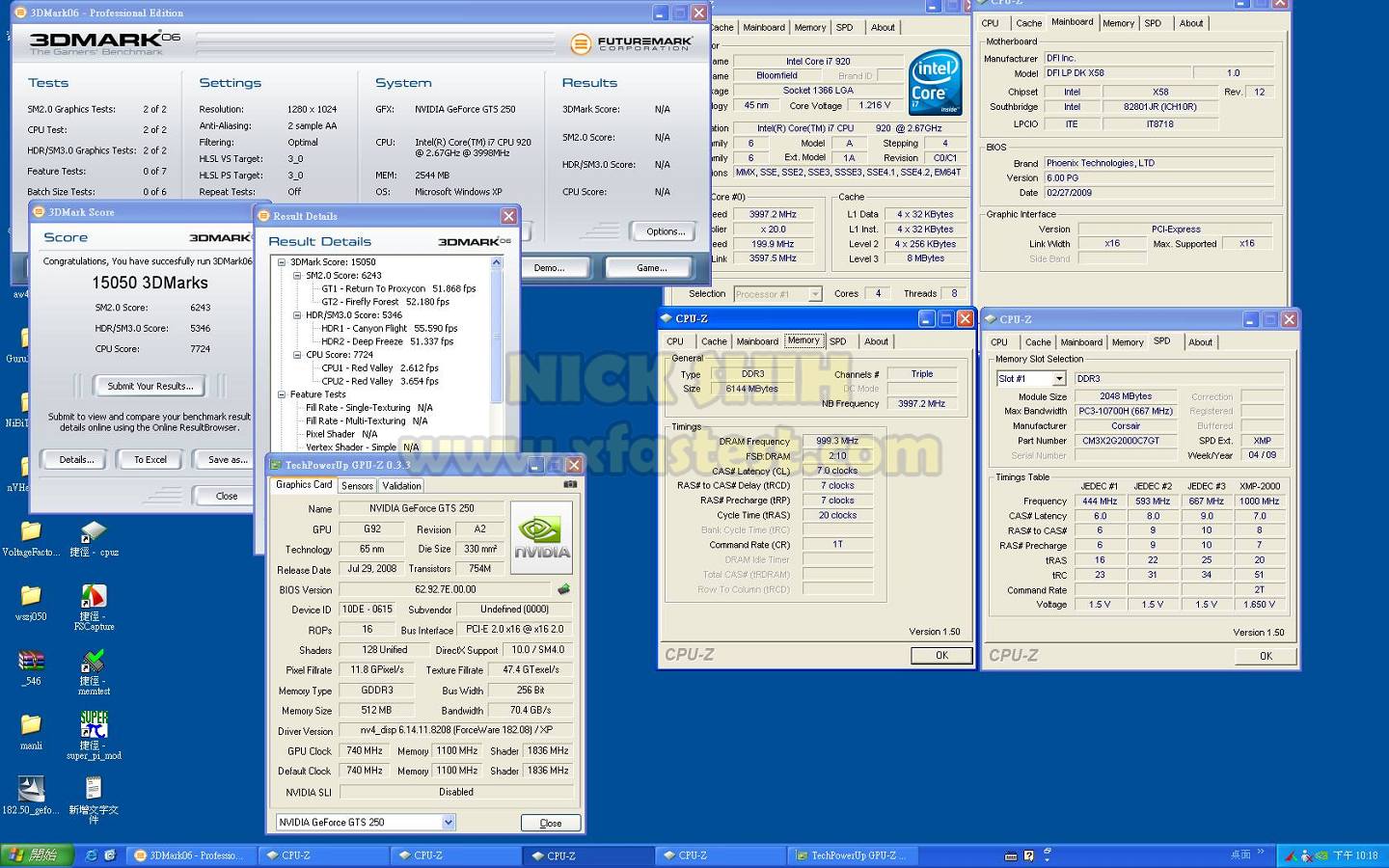
Task: Click the Demo... button in 3DMark06
Action: point(549,268)
